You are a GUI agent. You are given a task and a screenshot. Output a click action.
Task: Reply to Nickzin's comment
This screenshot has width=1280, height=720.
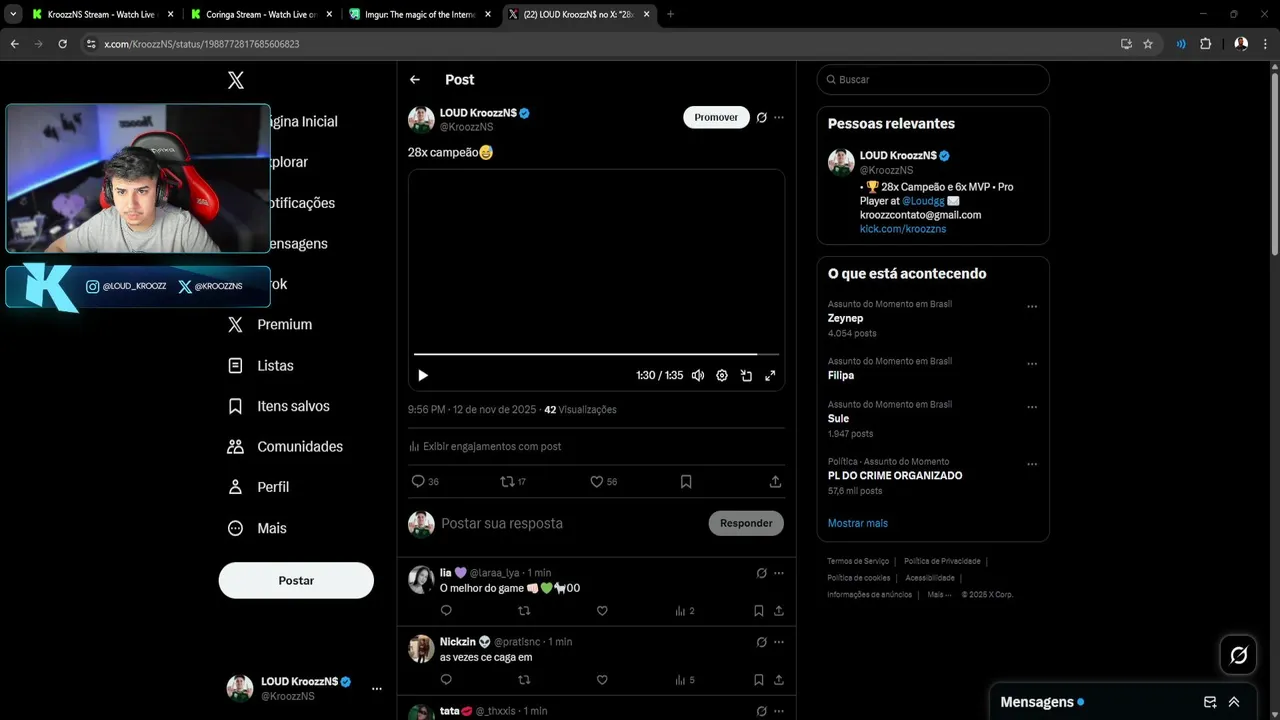coord(446,680)
